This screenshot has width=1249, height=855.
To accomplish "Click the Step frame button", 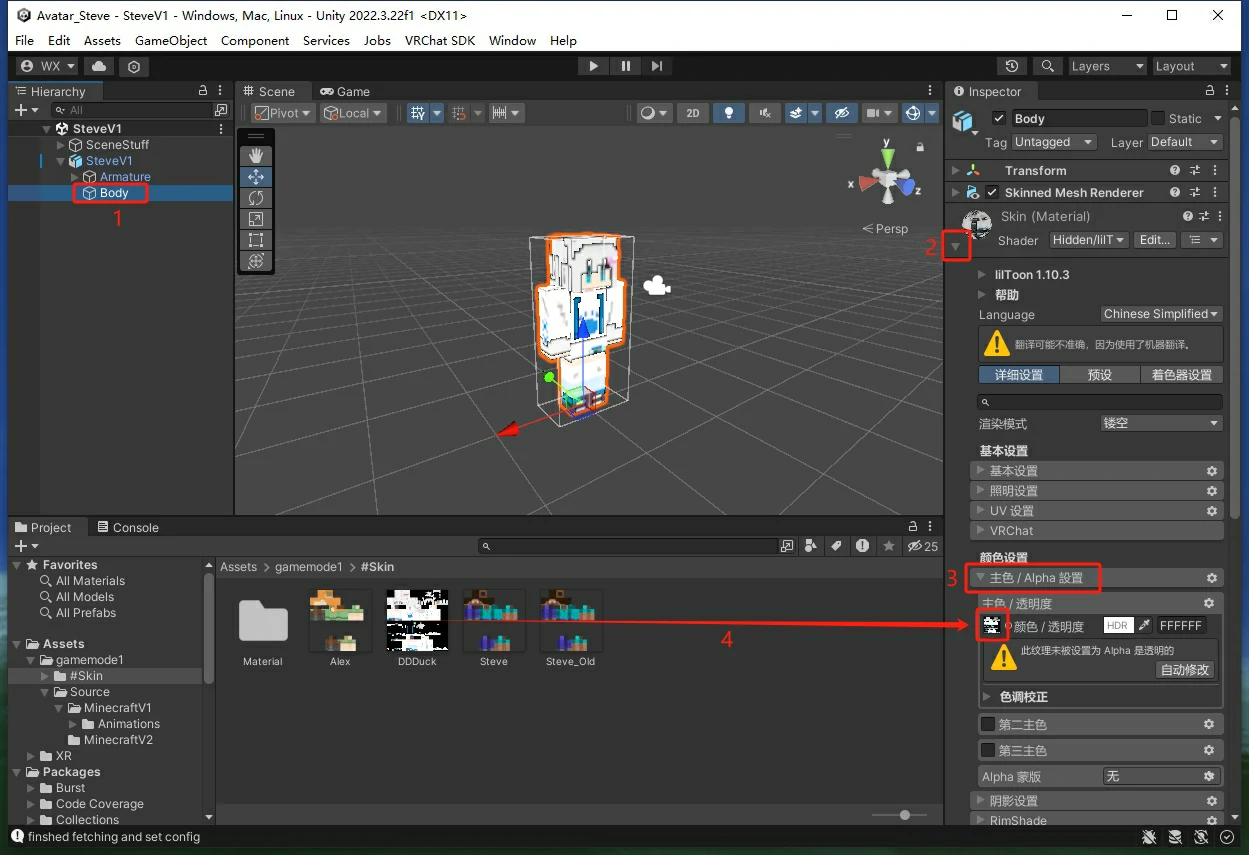I will click(657, 66).
